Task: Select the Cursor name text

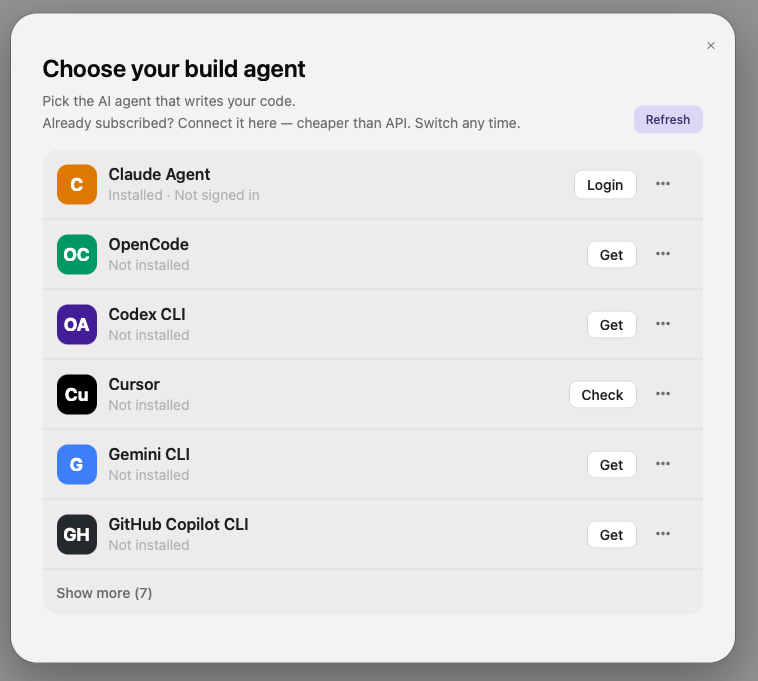Action: [134, 384]
